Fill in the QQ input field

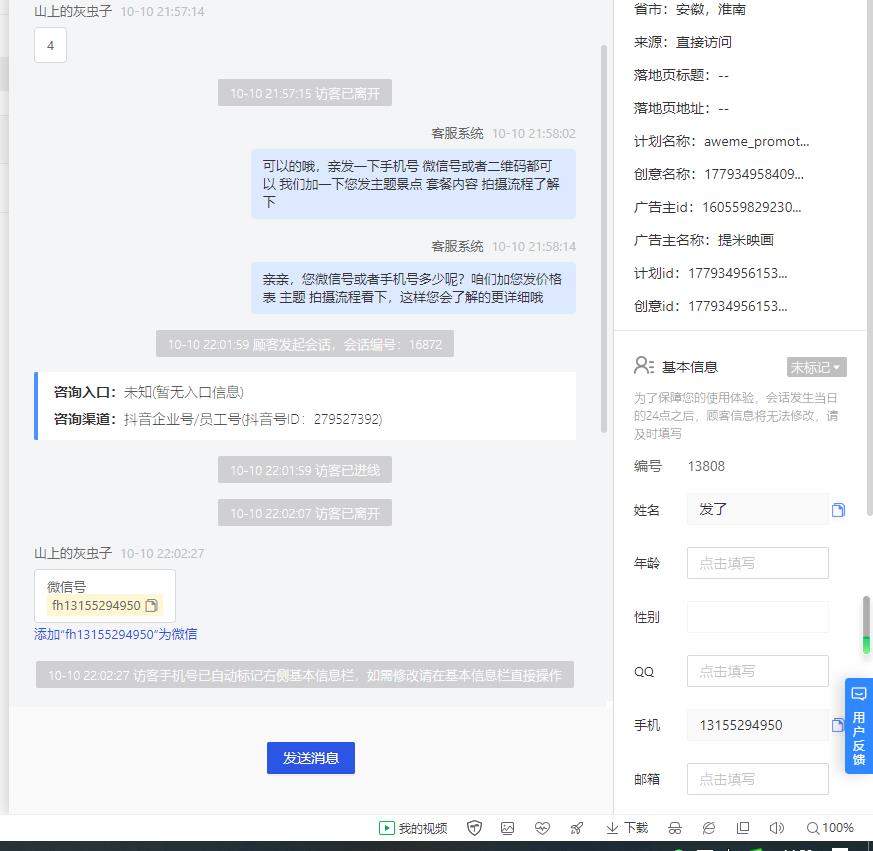(x=757, y=671)
